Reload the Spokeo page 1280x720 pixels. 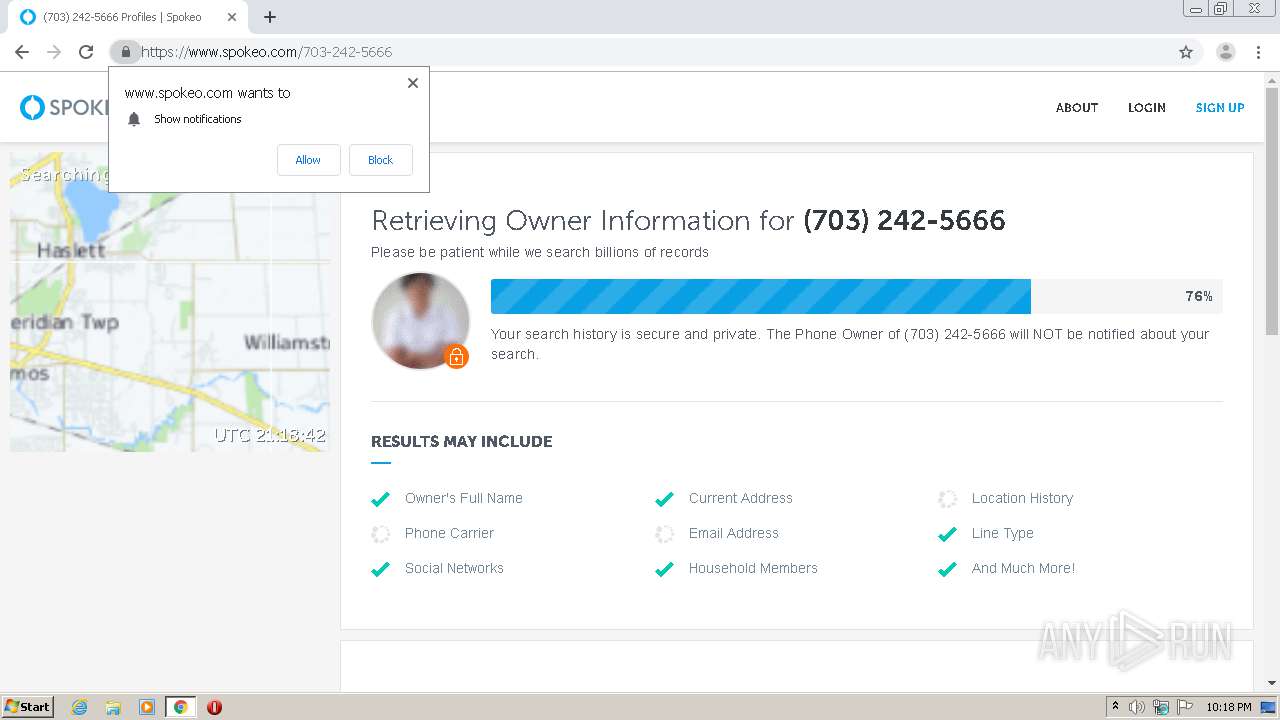point(86,52)
